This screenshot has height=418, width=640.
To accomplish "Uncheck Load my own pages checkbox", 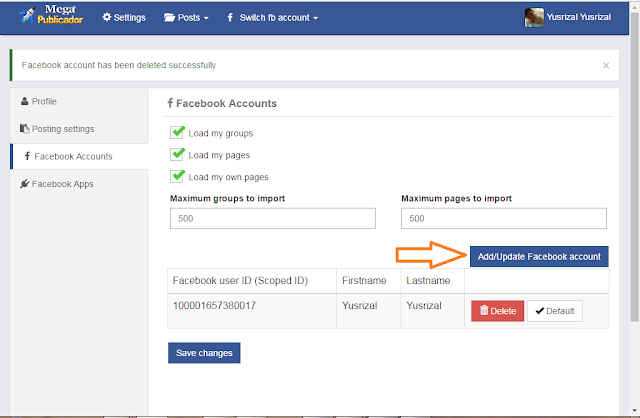I will pyautogui.click(x=177, y=176).
